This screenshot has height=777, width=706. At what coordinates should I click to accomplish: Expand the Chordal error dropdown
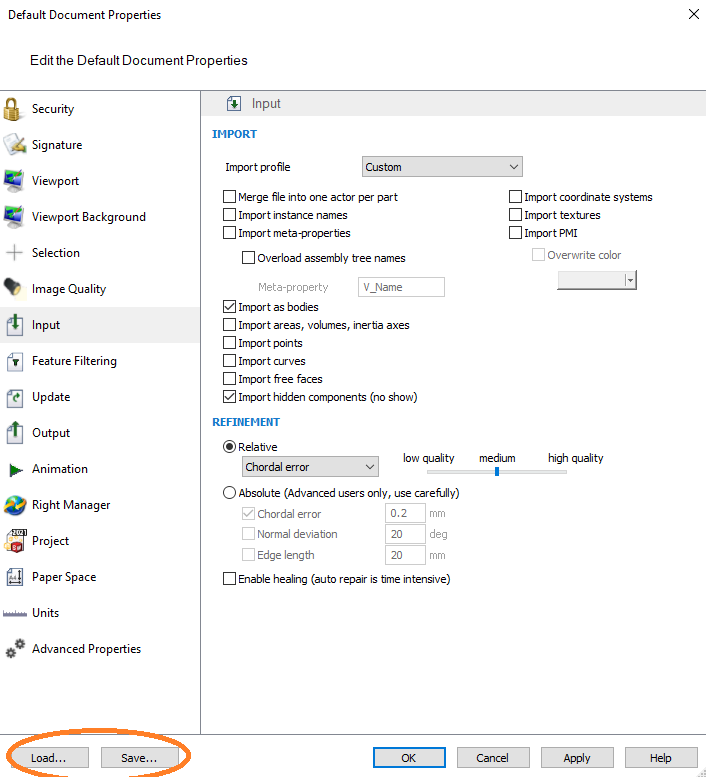tap(310, 467)
